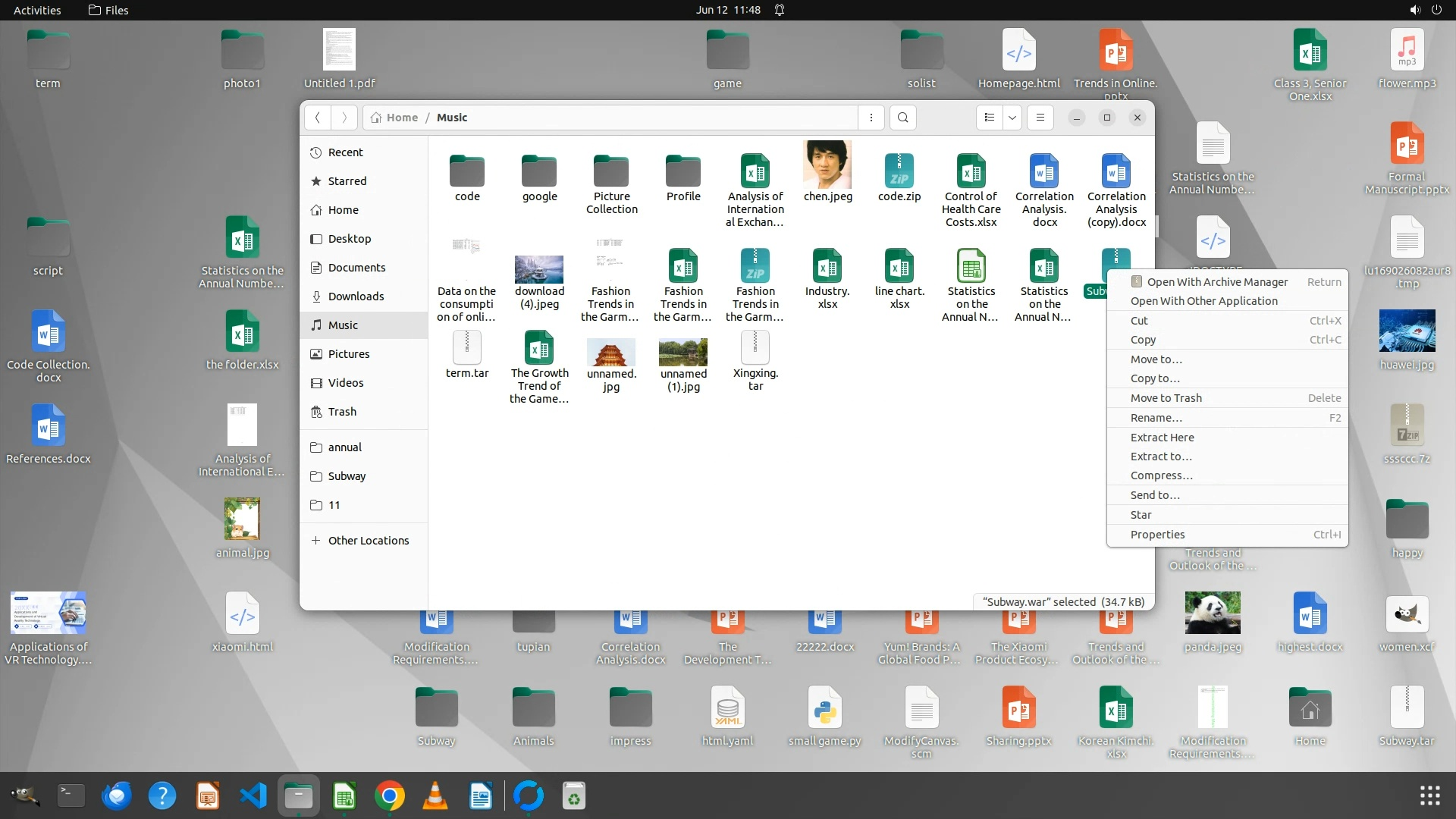This screenshot has height=819, width=1456.
Task: Choose Extract Here from context menu
Action: pos(1162,438)
